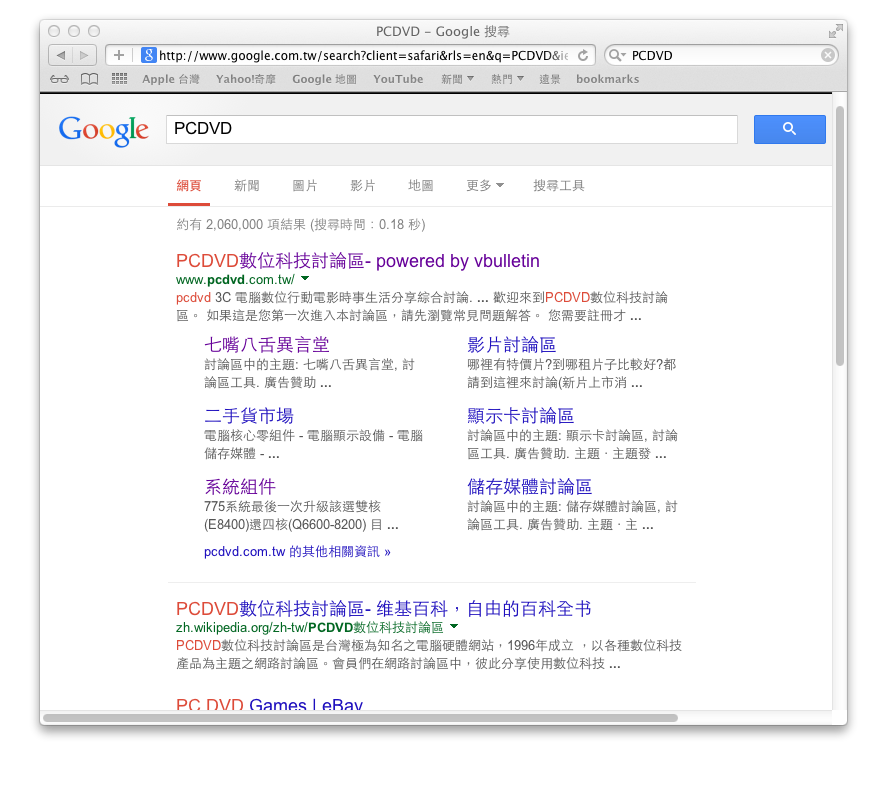
Task: Switch to the 地圖 search tab
Action: pyautogui.click(x=420, y=186)
